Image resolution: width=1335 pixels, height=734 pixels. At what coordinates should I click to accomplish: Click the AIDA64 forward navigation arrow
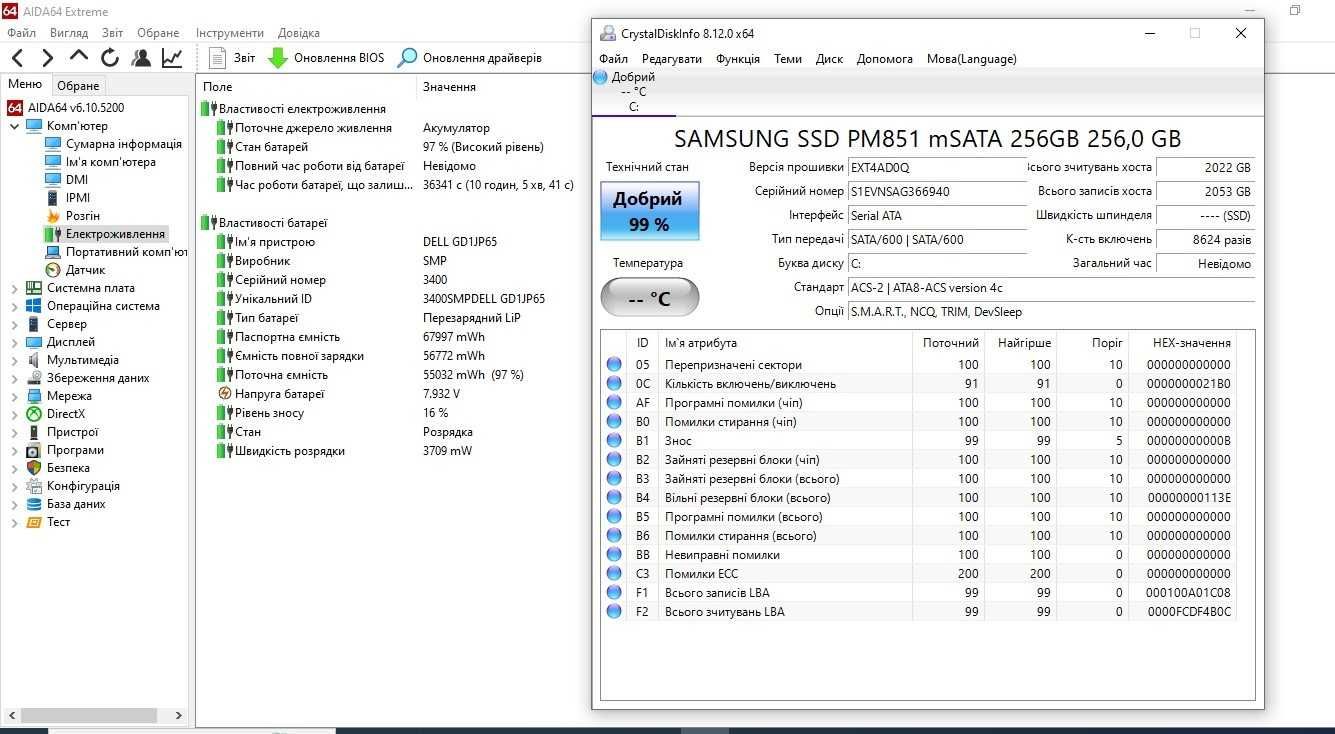click(47, 58)
